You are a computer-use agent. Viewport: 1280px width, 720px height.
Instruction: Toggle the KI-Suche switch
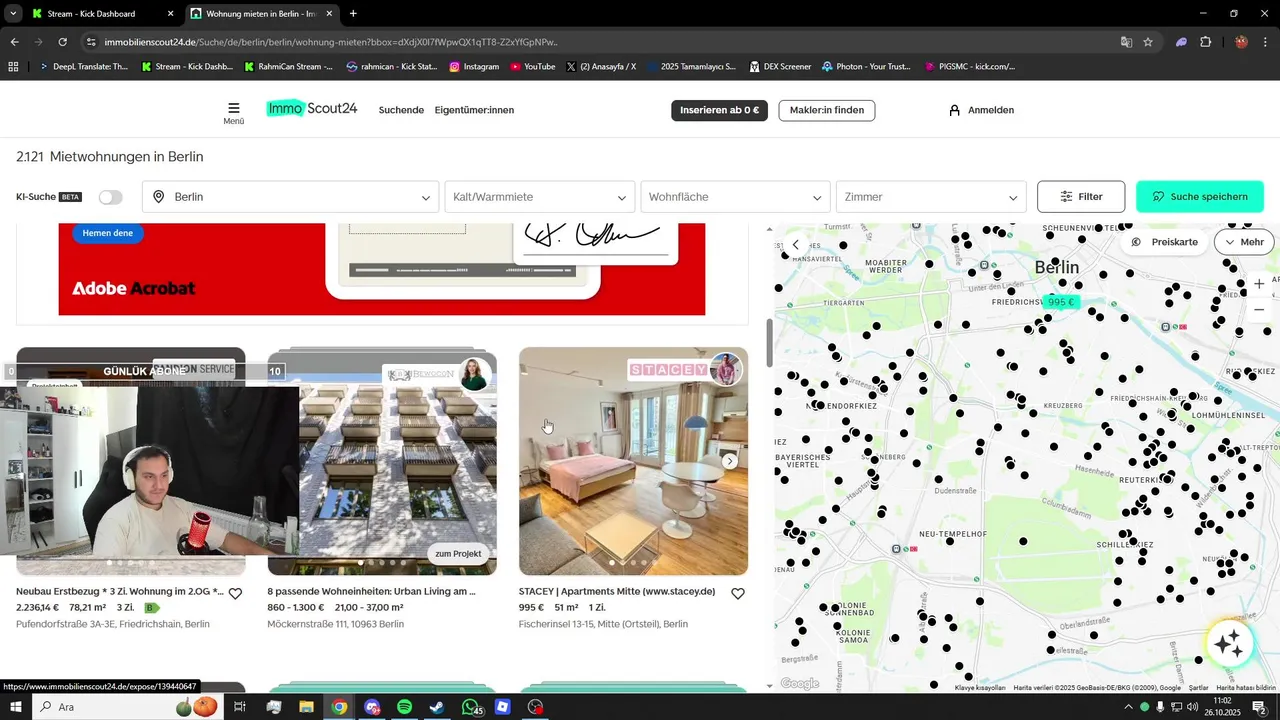pos(110,197)
